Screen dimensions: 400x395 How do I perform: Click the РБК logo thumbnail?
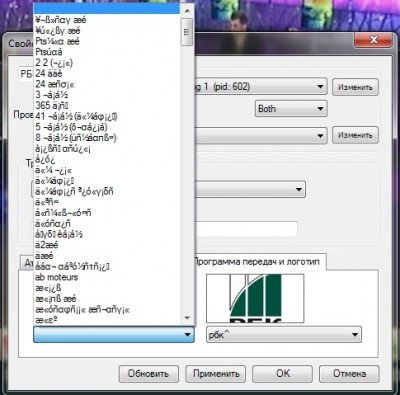click(255, 298)
